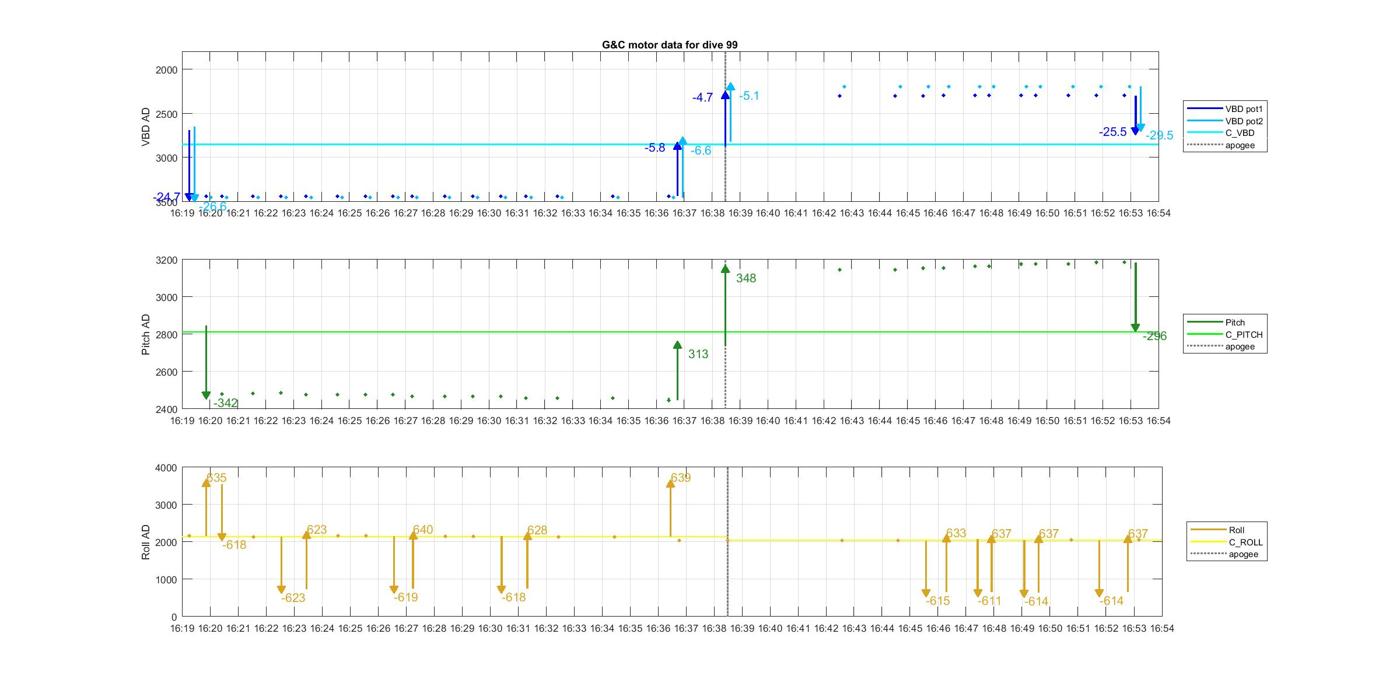Click the '-6.6' VBD annotation

701,151
